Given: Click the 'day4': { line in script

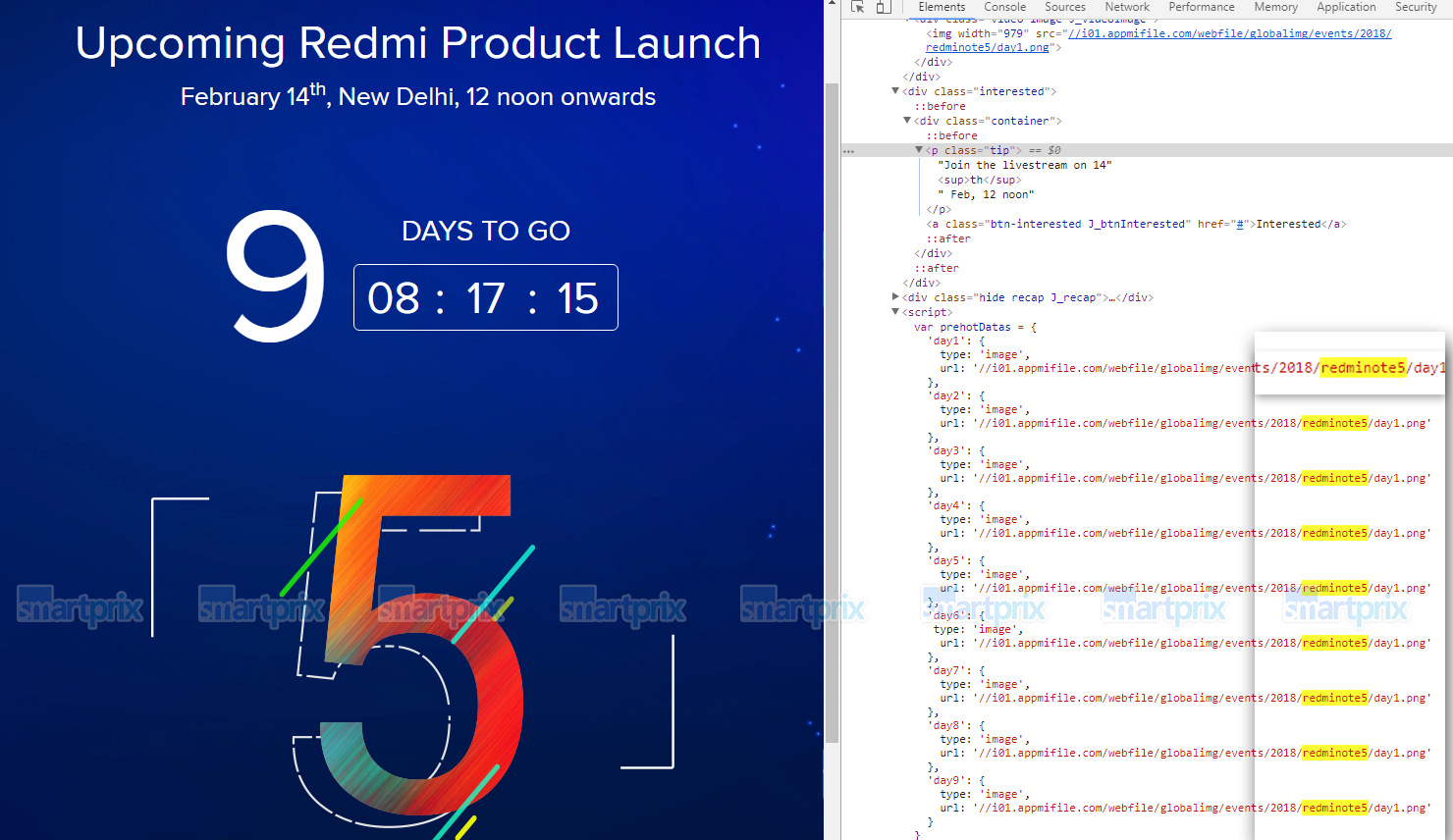Looking at the screenshot, I should pos(956,505).
